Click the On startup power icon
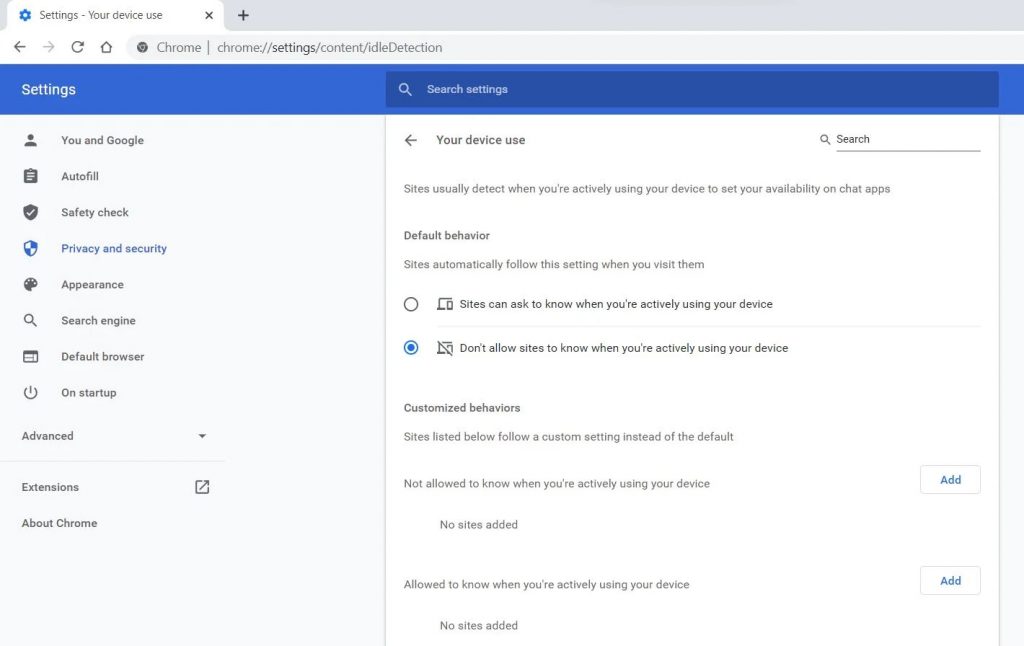Viewport: 1024px width, 646px height. click(x=30, y=392)
